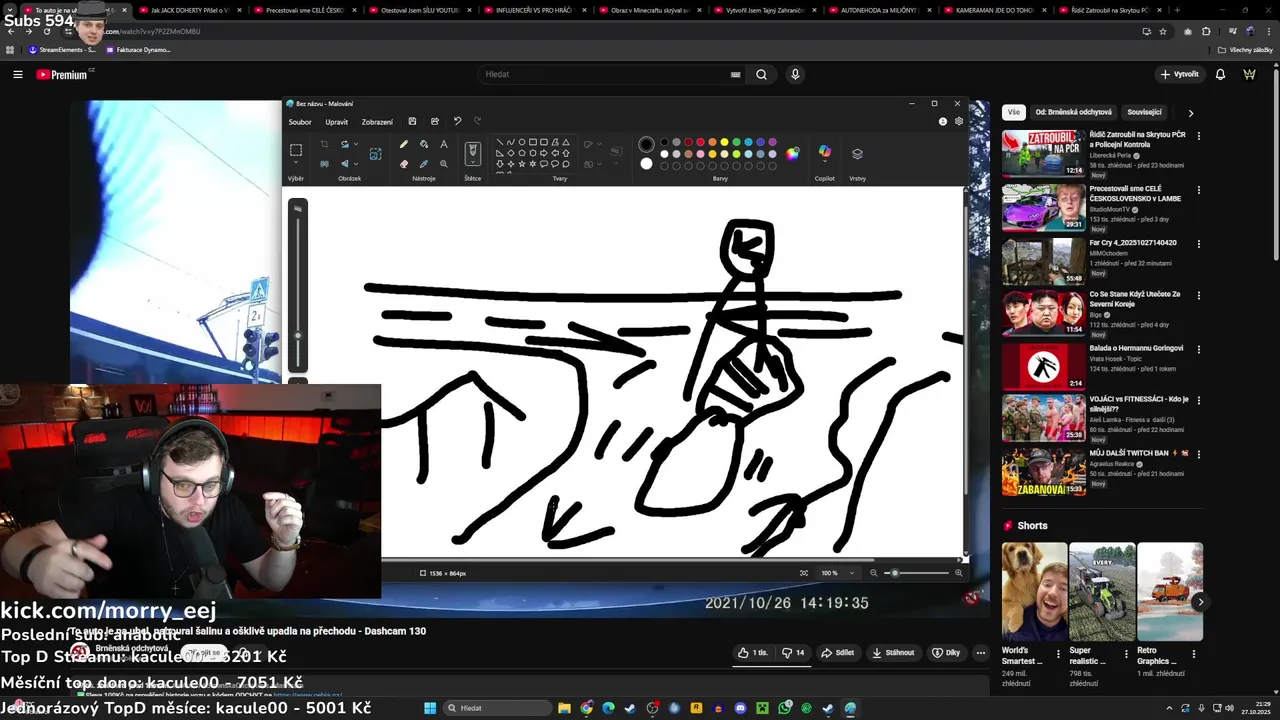Select the Text tool in Paint
The image size is (1280, 720).
click(444, 144)
